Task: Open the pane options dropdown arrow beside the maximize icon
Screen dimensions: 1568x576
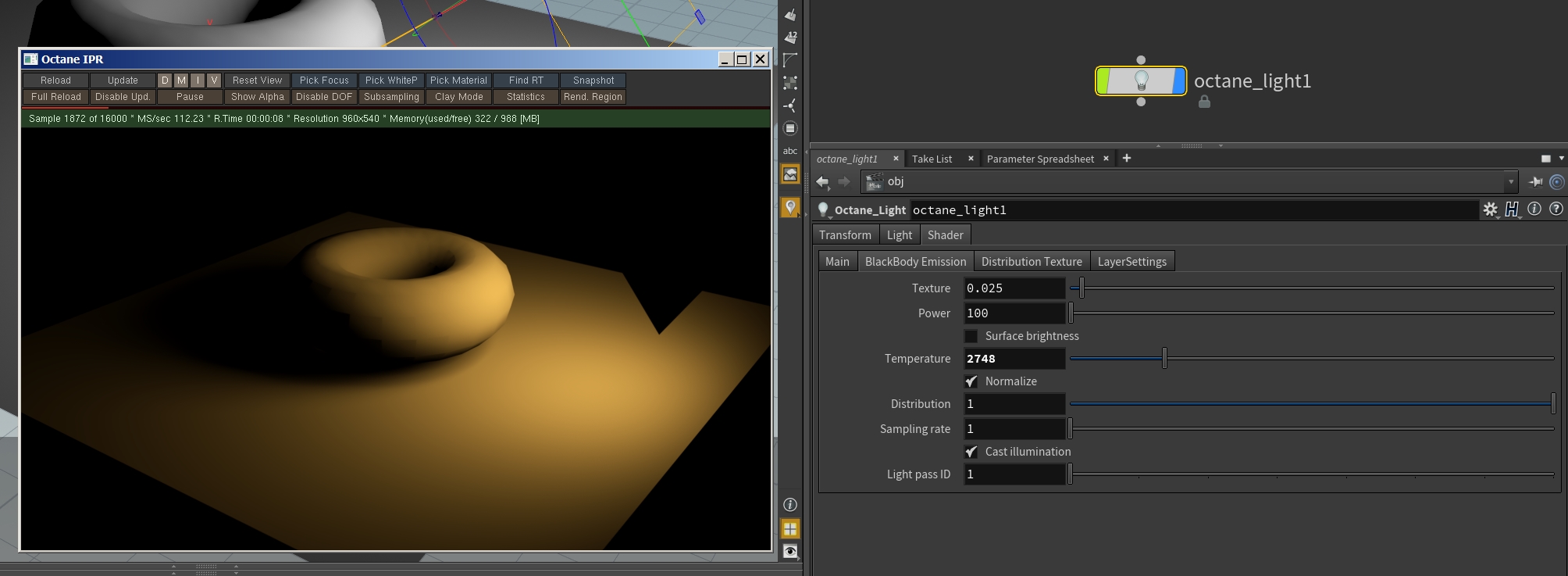Action: 1561,159
